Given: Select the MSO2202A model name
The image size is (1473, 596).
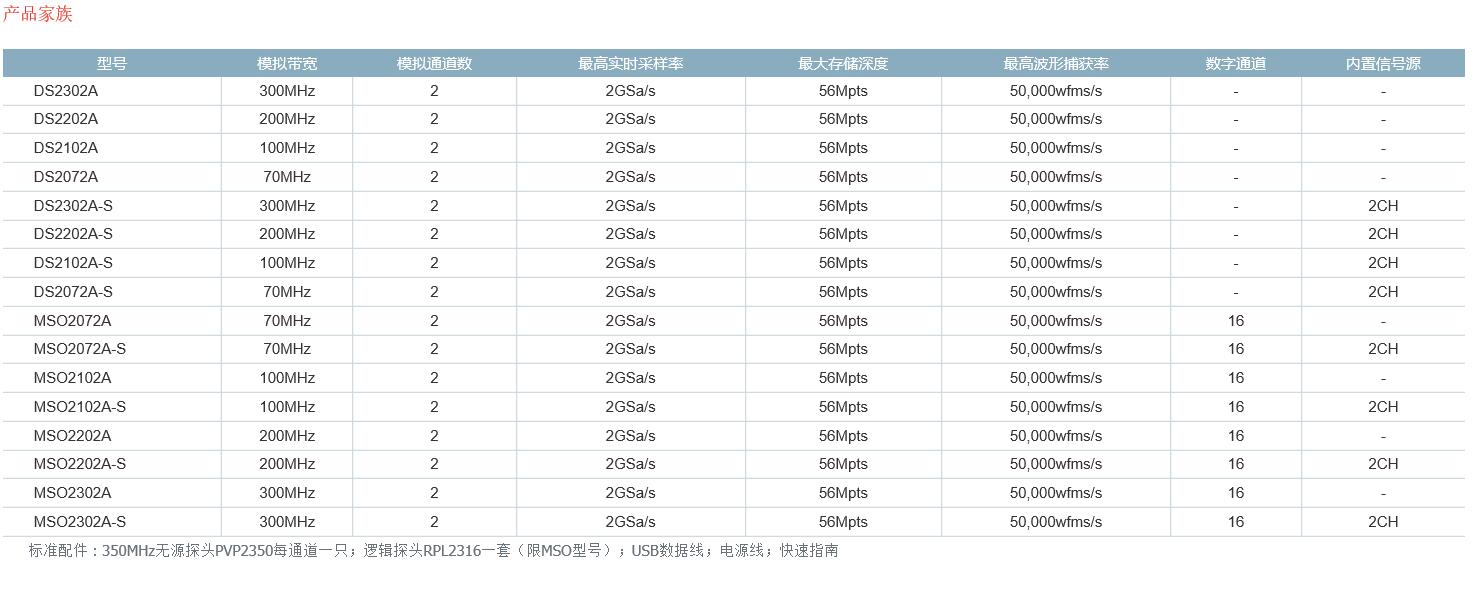Looking at the screenshot, I should (x=73, y=436).
